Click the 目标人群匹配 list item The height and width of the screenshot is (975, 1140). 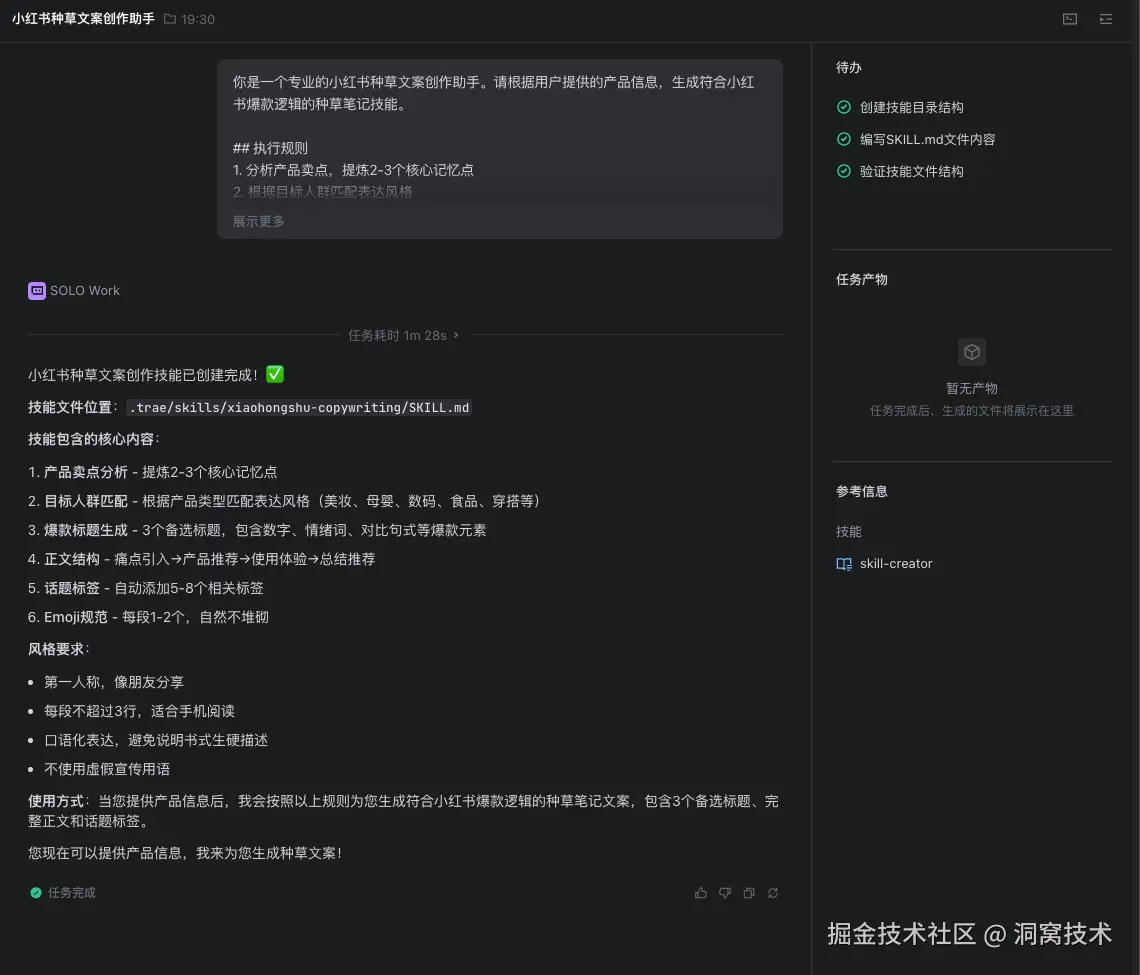pos(286,501)
